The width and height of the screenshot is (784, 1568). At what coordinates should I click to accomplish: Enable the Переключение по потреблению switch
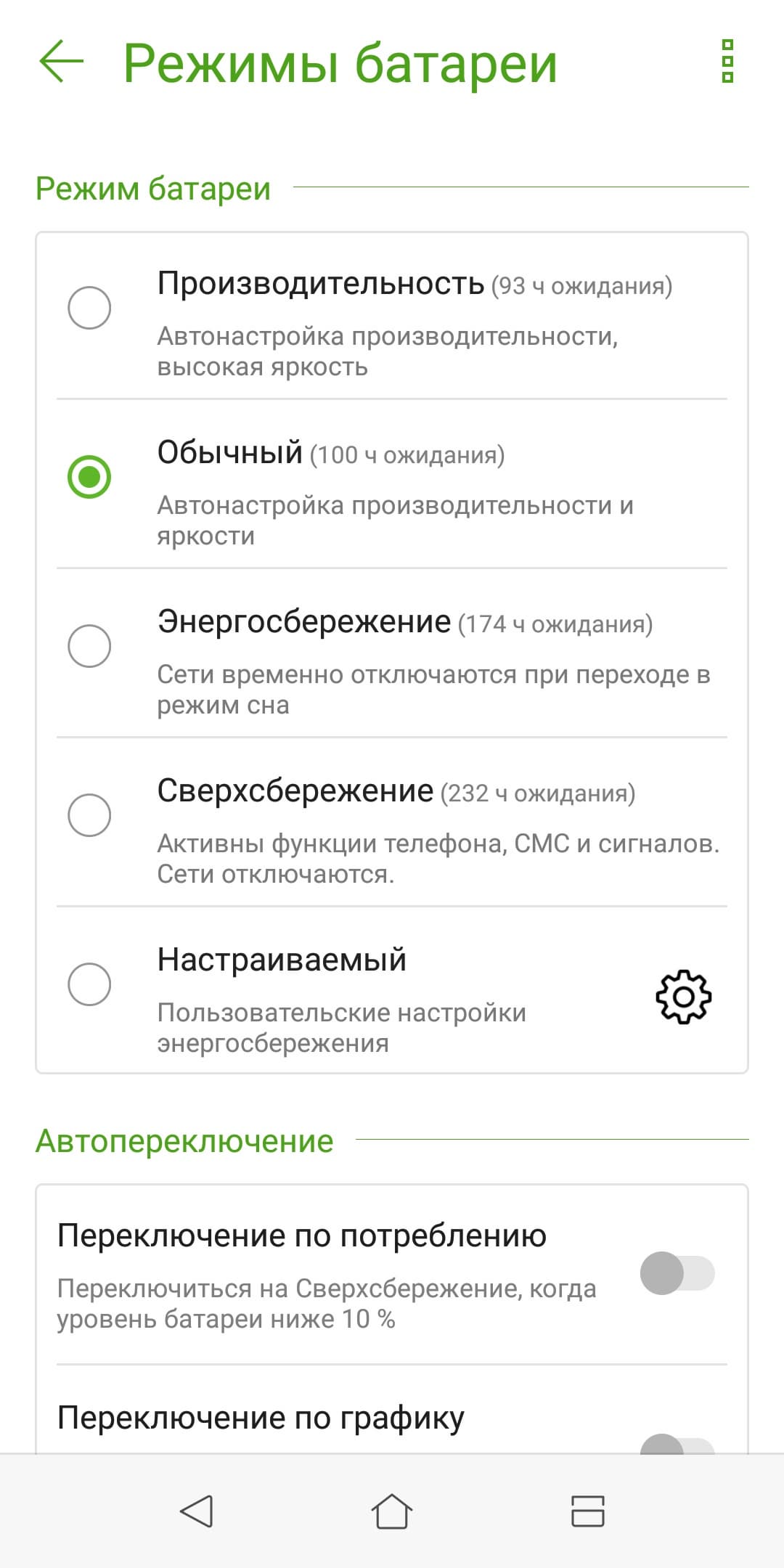click(x=677, y=1273)
